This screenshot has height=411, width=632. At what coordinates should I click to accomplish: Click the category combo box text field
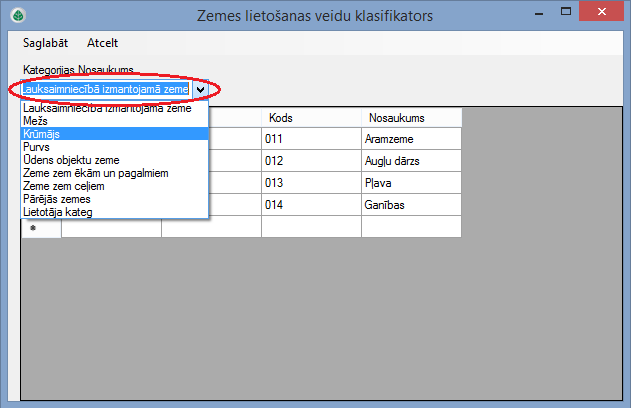(x=106, y=89)
